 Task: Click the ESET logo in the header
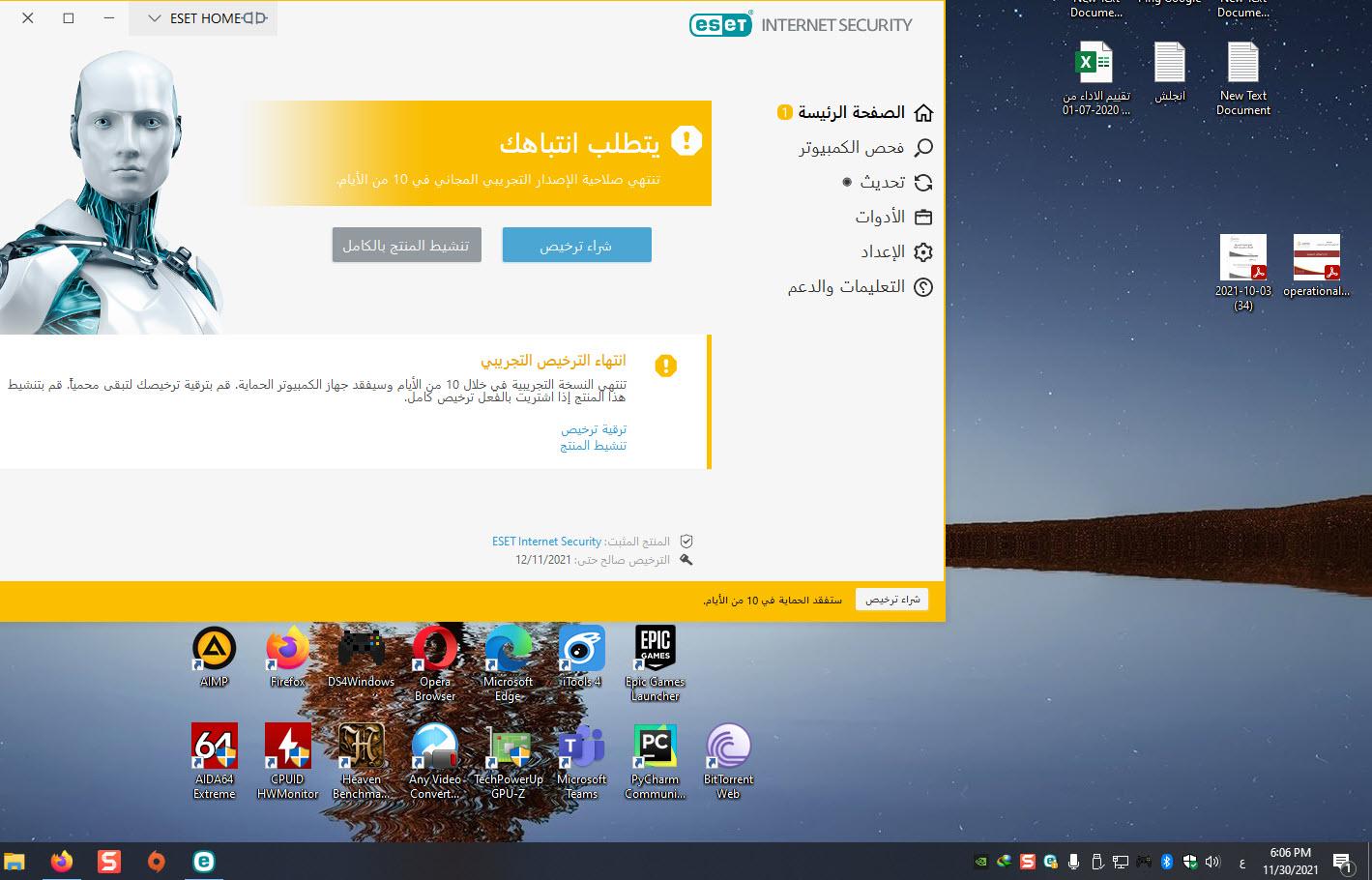[720, 24]
